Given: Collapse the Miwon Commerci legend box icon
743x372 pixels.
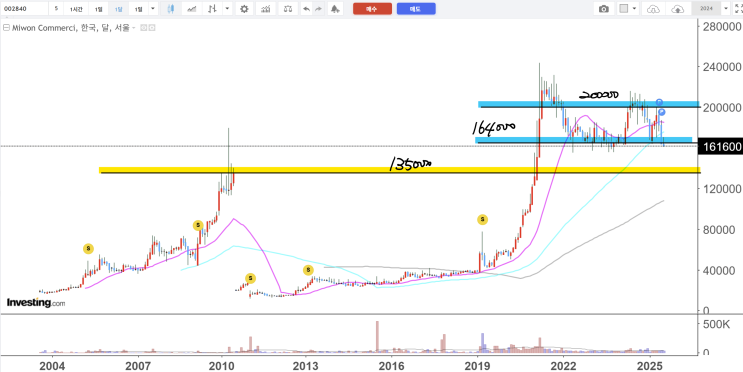Looking at the screenshot, I should (6, 28).
